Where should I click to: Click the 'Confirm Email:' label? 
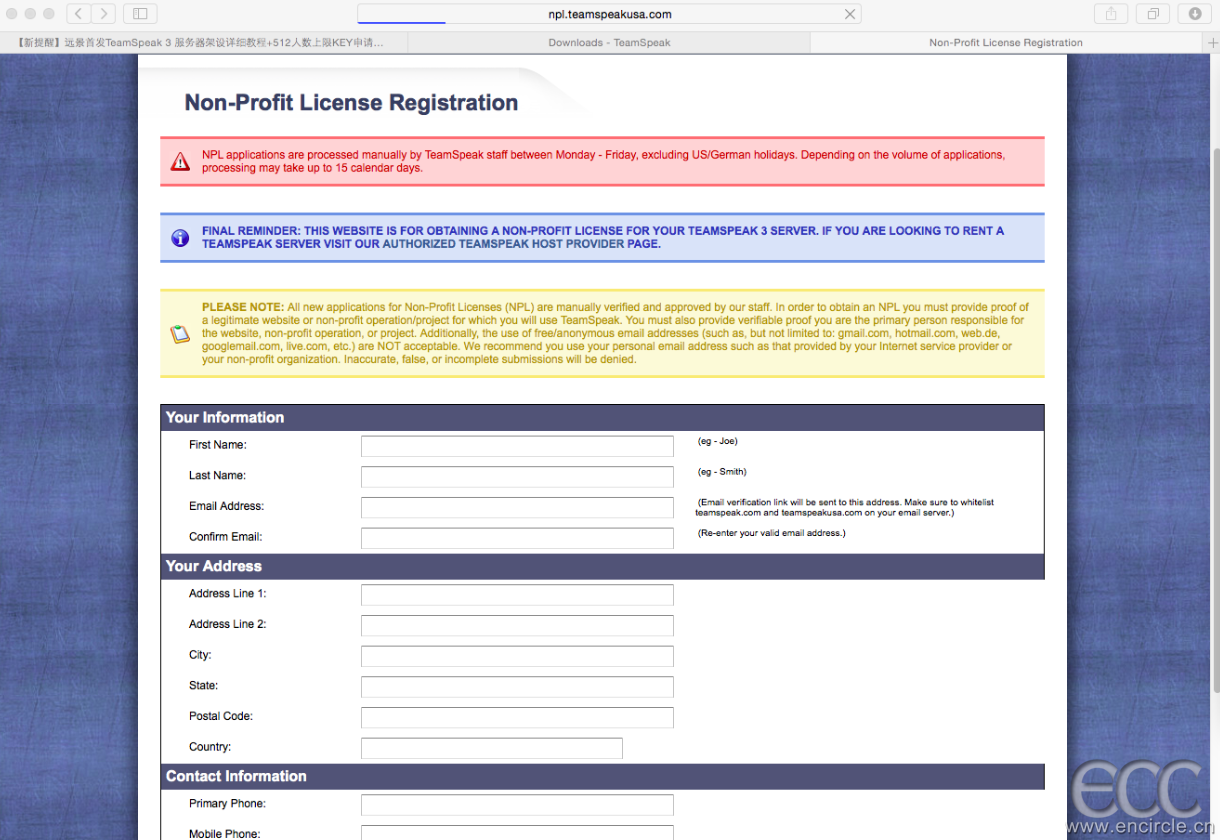[226, 537]
